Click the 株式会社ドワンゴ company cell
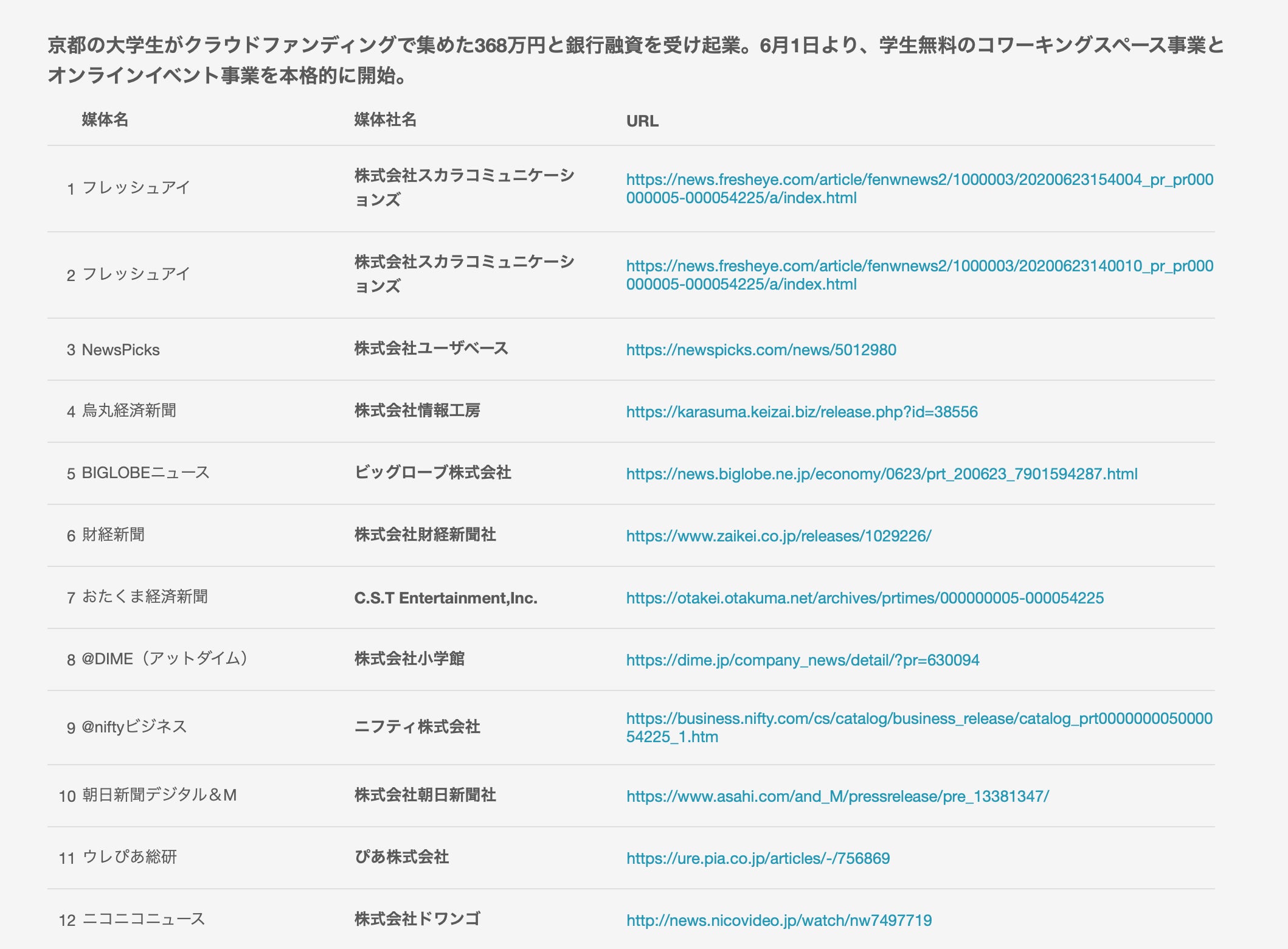The width and height of the screenshot is (1288, 949). [417, 919]
